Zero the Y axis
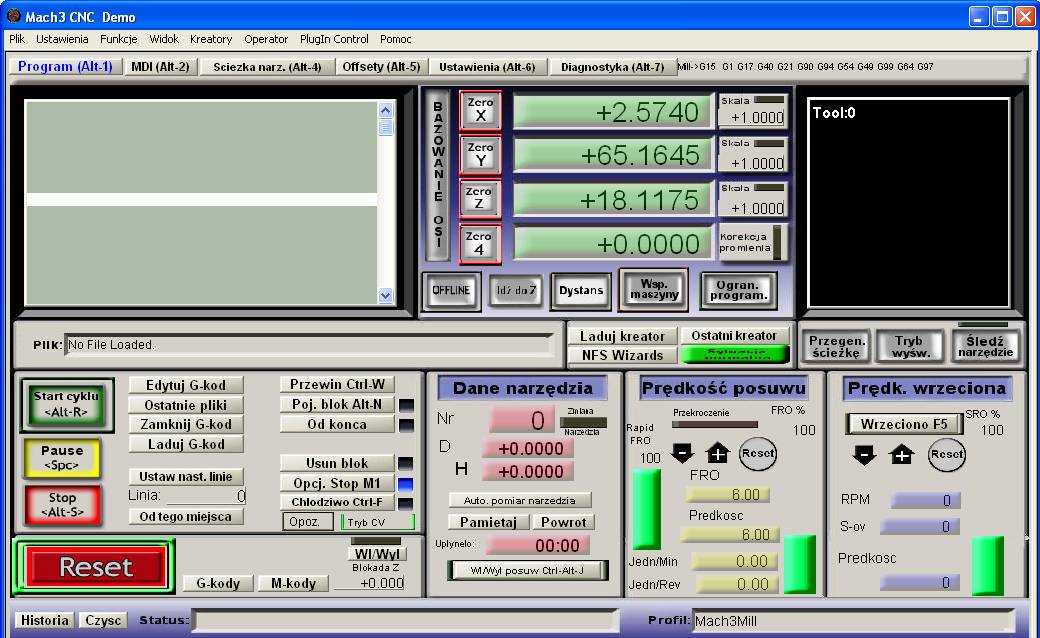1040x638 pixels. [480, 155]
